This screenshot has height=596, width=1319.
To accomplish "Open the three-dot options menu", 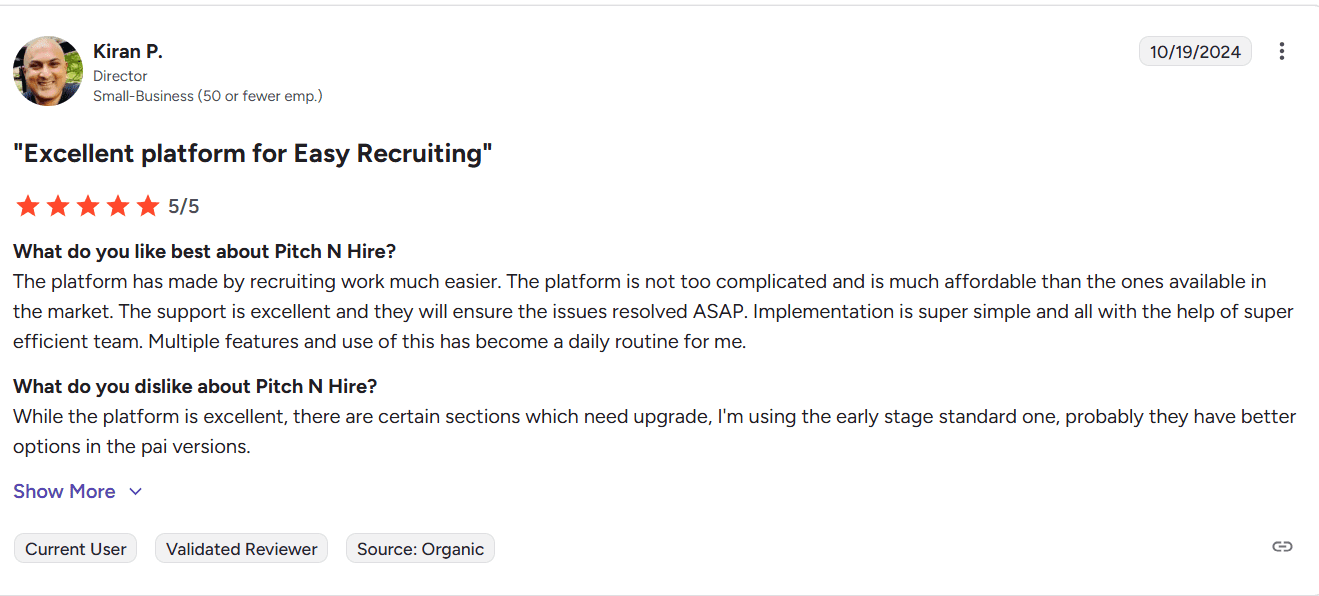I will 1282,51.
